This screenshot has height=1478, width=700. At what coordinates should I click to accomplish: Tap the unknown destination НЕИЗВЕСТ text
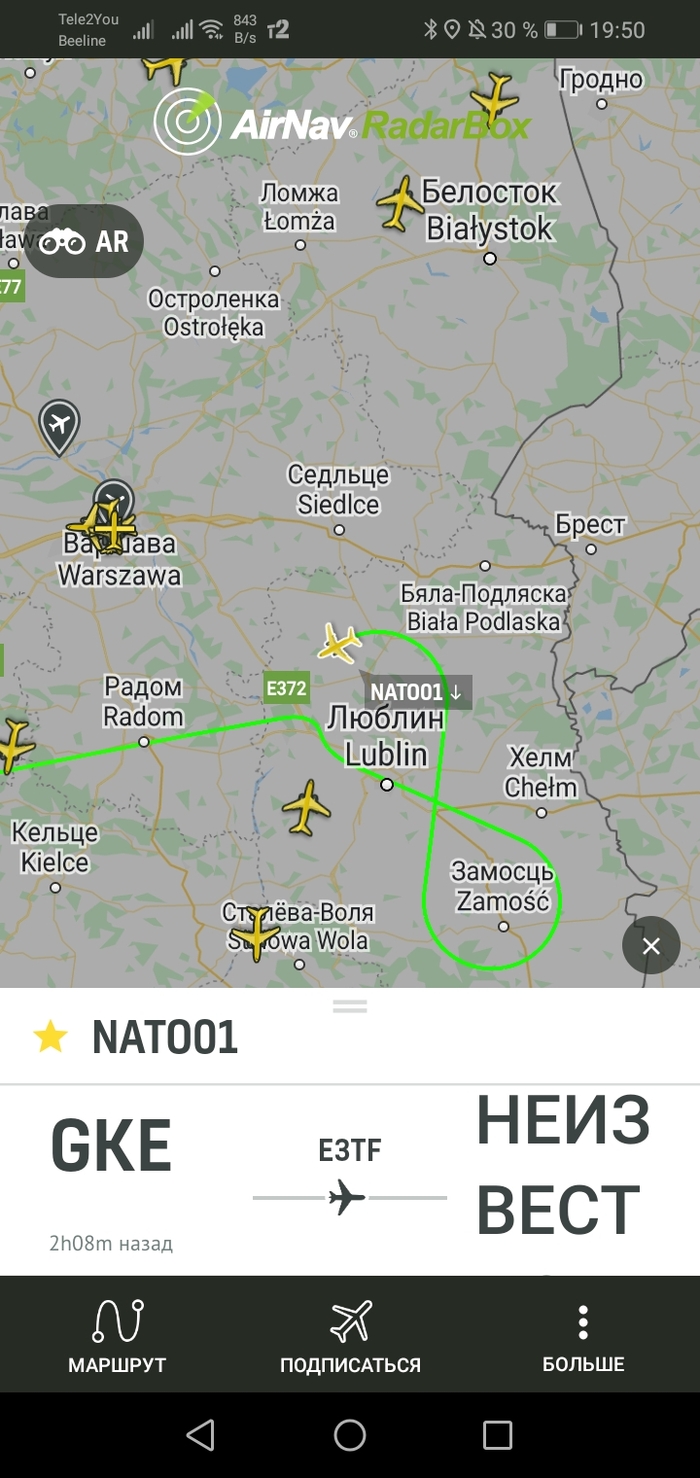tap(561, 1164)
